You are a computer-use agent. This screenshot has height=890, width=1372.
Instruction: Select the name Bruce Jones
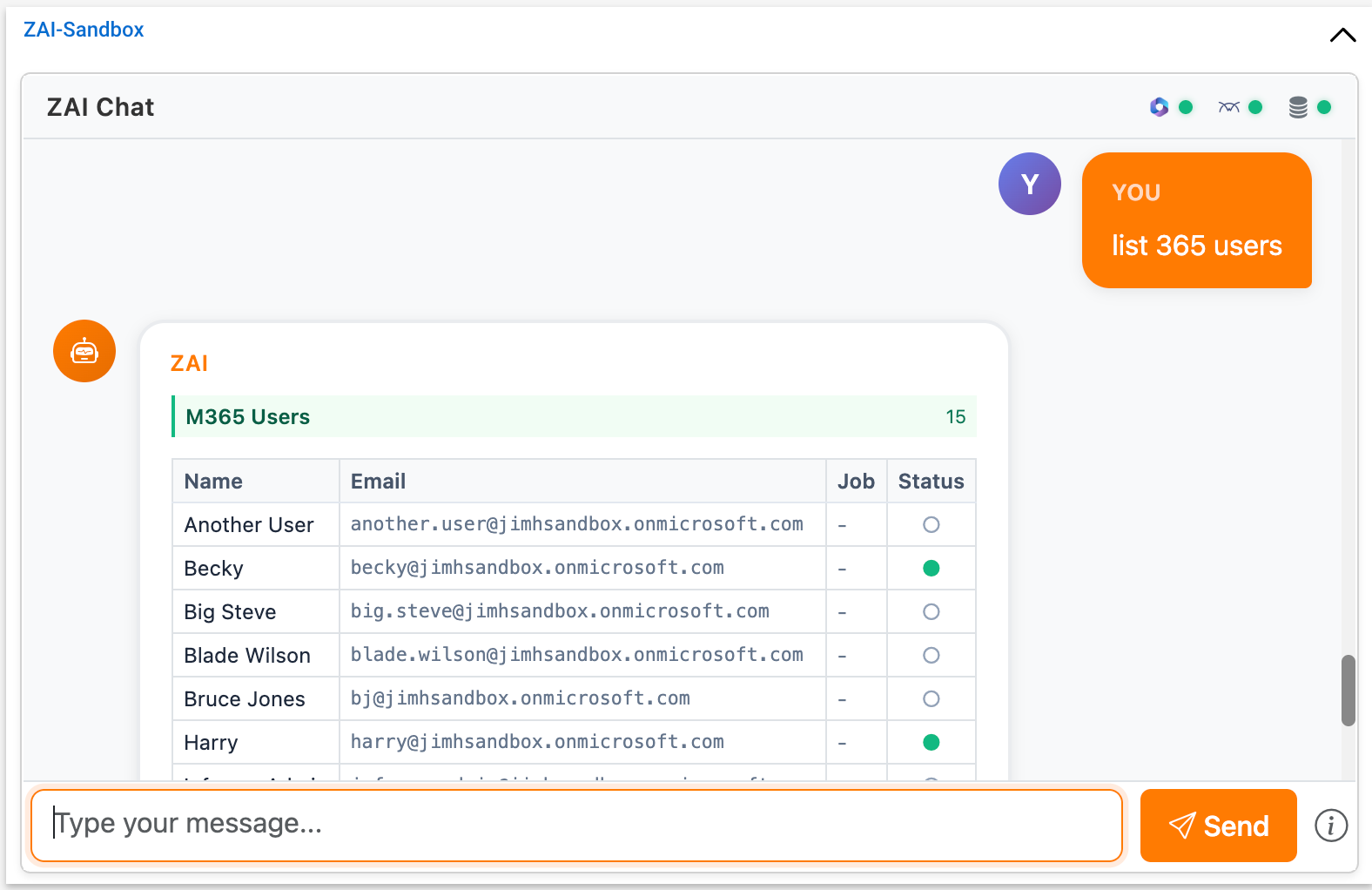[x=245, y=699]
